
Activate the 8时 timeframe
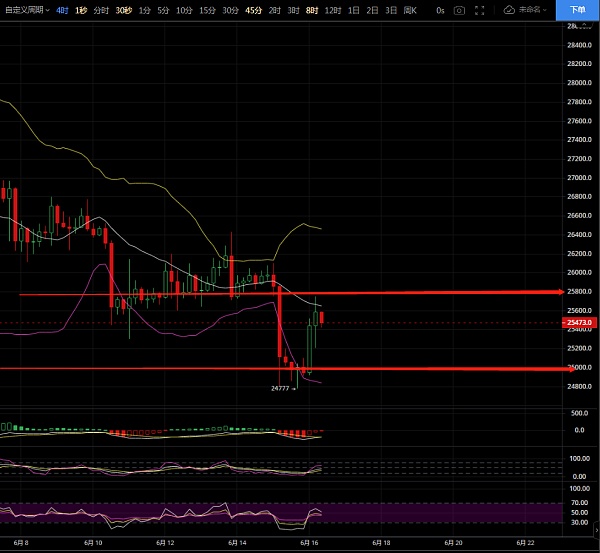(x=311, y=10)
